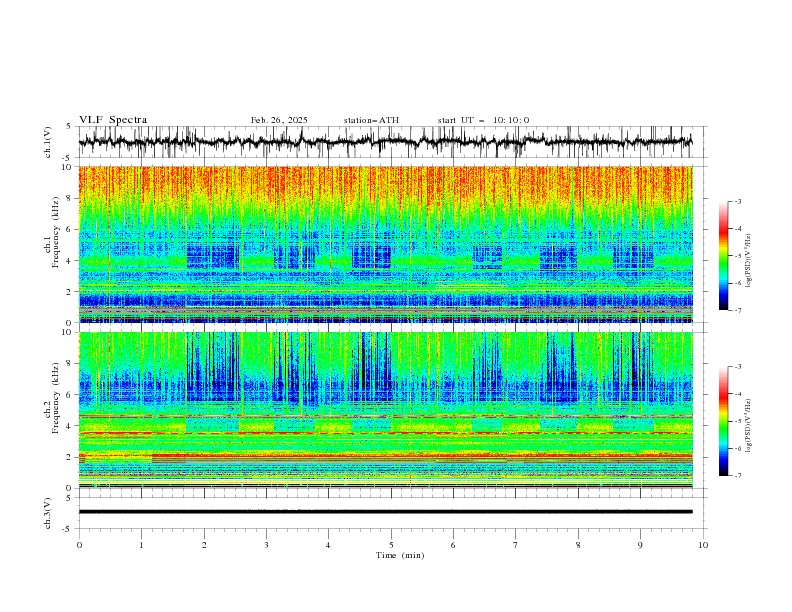Click the ch.1 color bar's log(PSD) label
Screen dimensions: 792x612
[x=748, y=261]
